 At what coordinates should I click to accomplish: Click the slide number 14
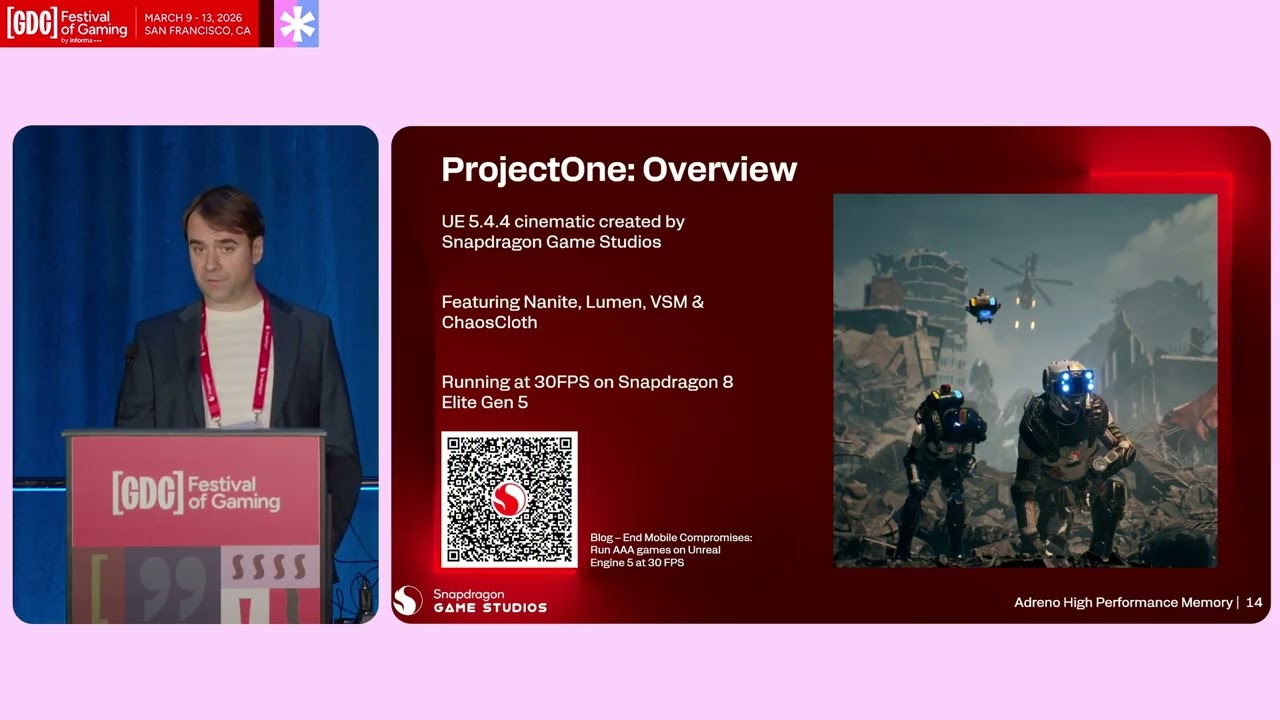1254,602
